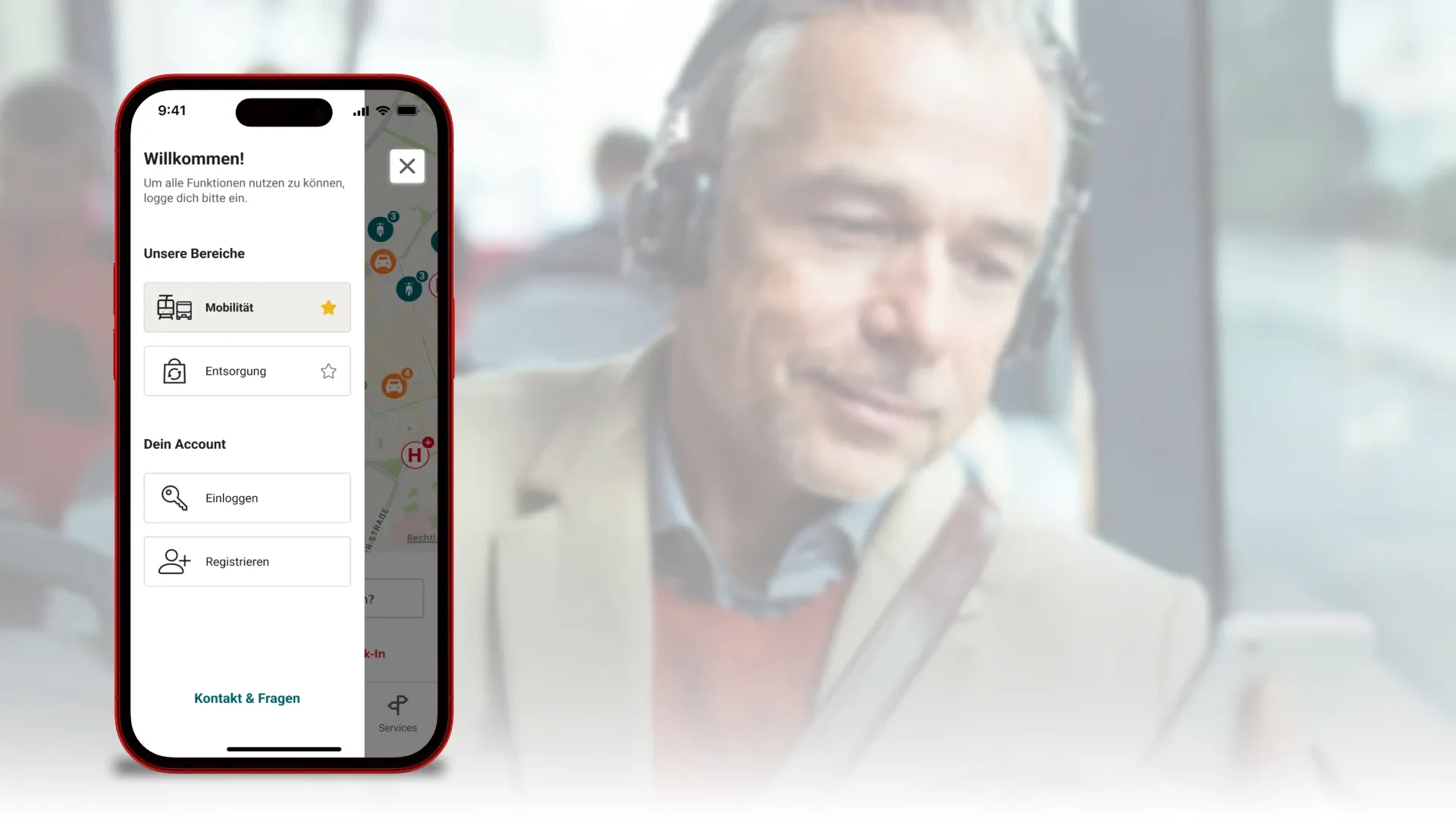The width and height of the screenshot is (1456, 819).
Task: Click the Registrieren add-user icon
Action: [175, 561]
